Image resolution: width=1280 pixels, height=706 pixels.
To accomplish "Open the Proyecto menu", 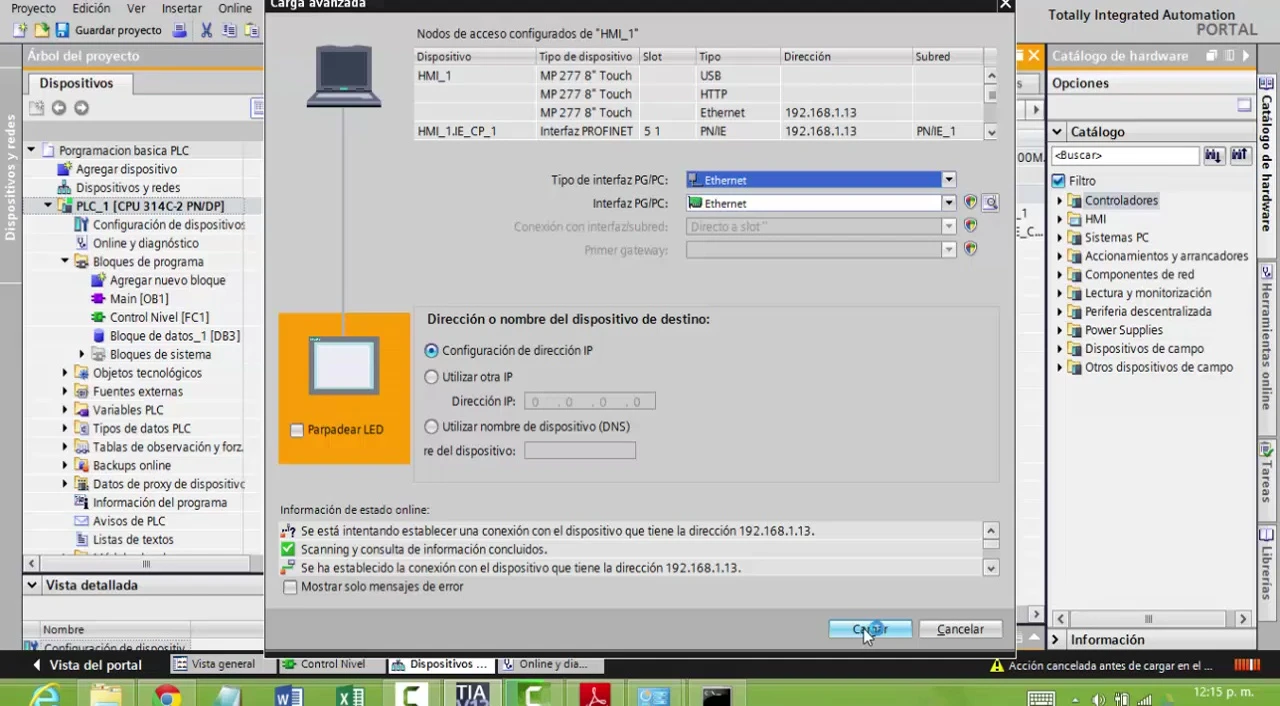I will (33, 8).
